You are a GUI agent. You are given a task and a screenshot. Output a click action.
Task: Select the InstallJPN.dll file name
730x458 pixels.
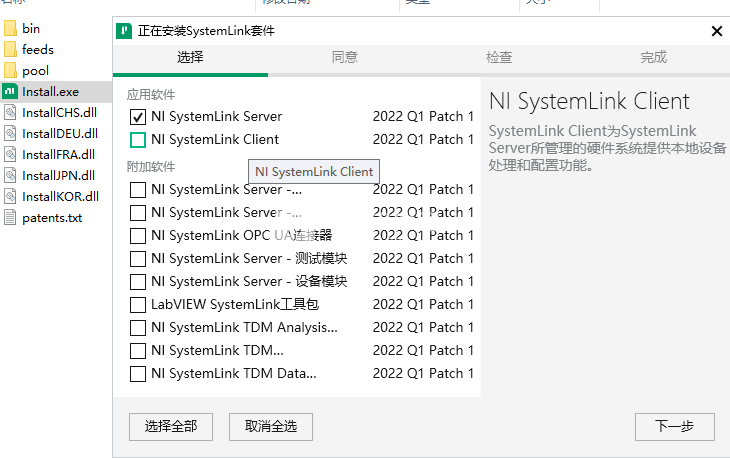pyautogui.click(x=59, y=175)
